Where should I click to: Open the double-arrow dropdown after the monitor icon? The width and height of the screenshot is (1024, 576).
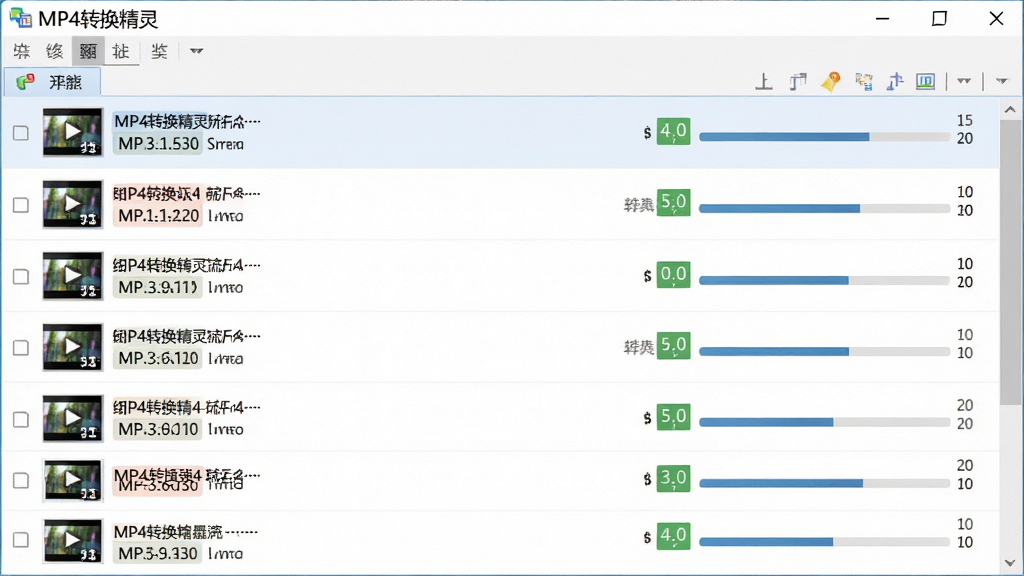[964, 82]
